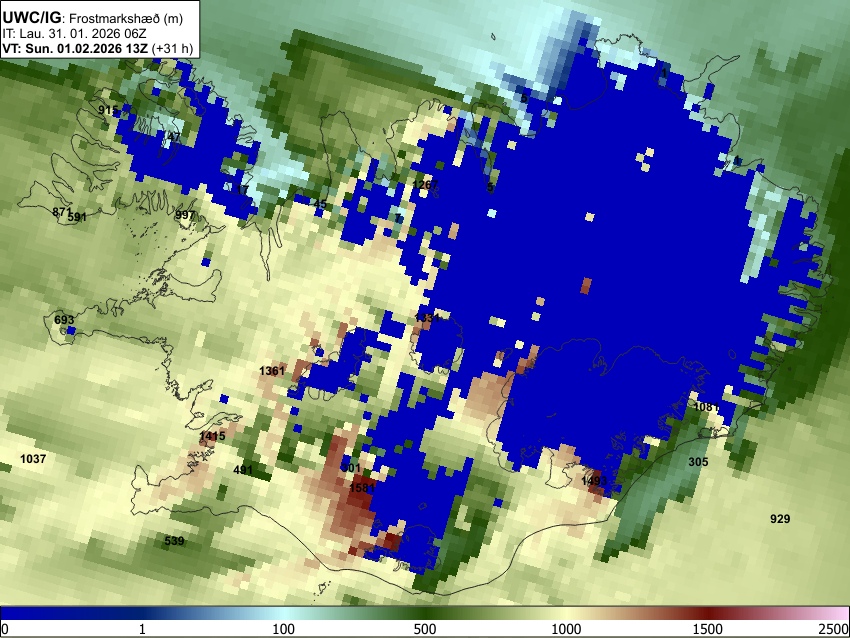Viewport: 850px width, 638px height.
Task: Click the map value 693
Action: (64, 320)
